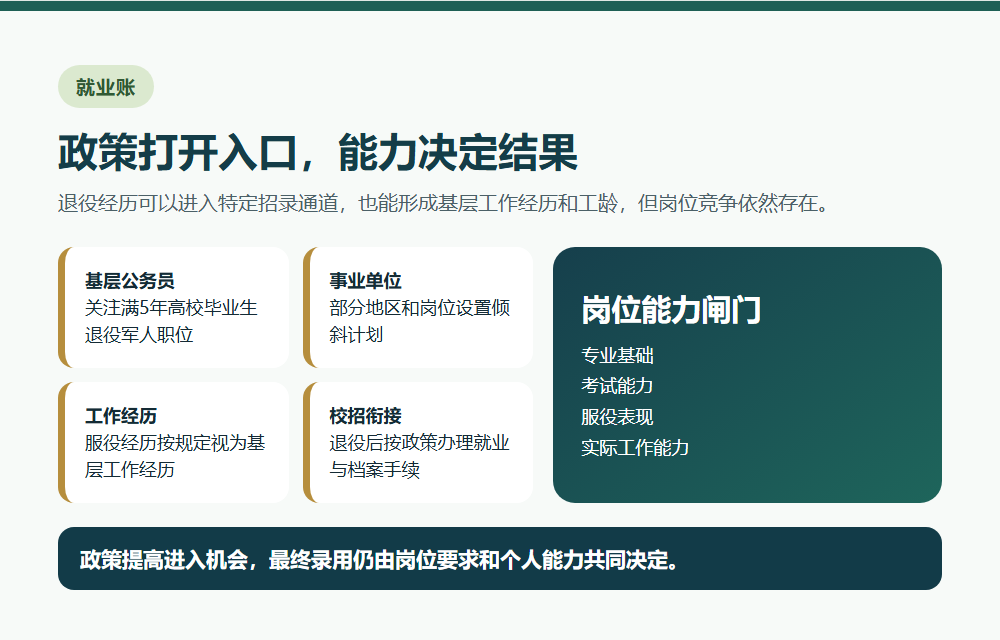Click text 部分地区和岗位设置倾斜计划
Viewport: 1000px width, 640px height.
click(420, 321)
